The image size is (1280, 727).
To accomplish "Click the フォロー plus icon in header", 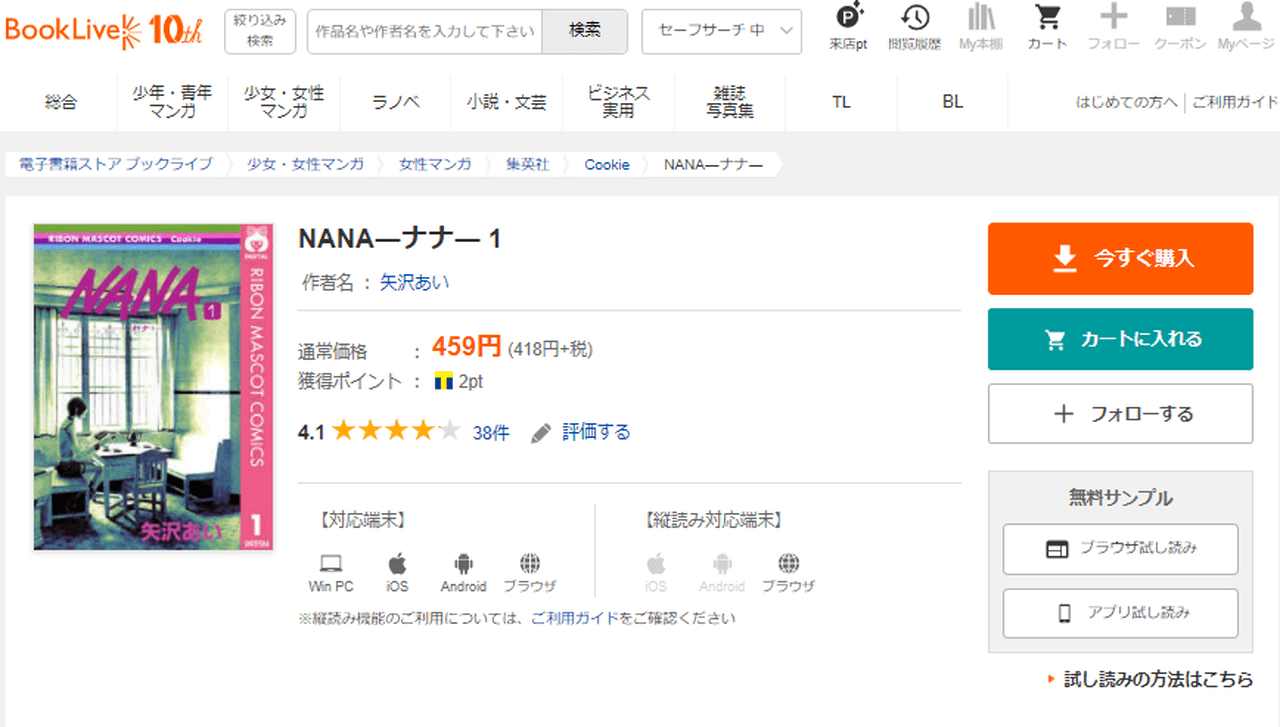I will 1113,18.
